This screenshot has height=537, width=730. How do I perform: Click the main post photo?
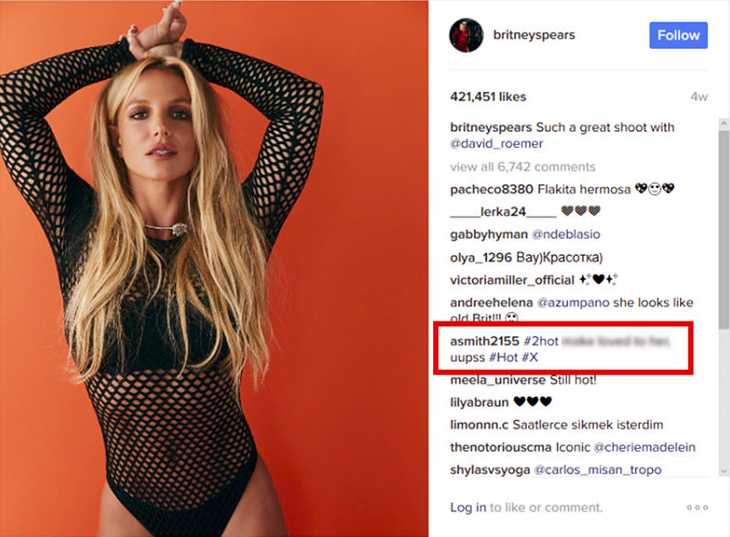pyautogui.click(x=214, y=268)
